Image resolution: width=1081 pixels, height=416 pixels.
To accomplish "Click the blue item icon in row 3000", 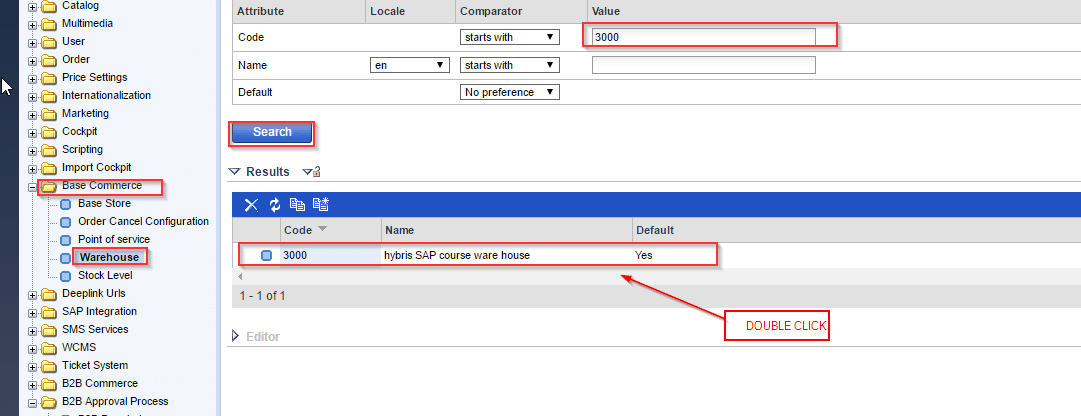I will coord(267,255).
